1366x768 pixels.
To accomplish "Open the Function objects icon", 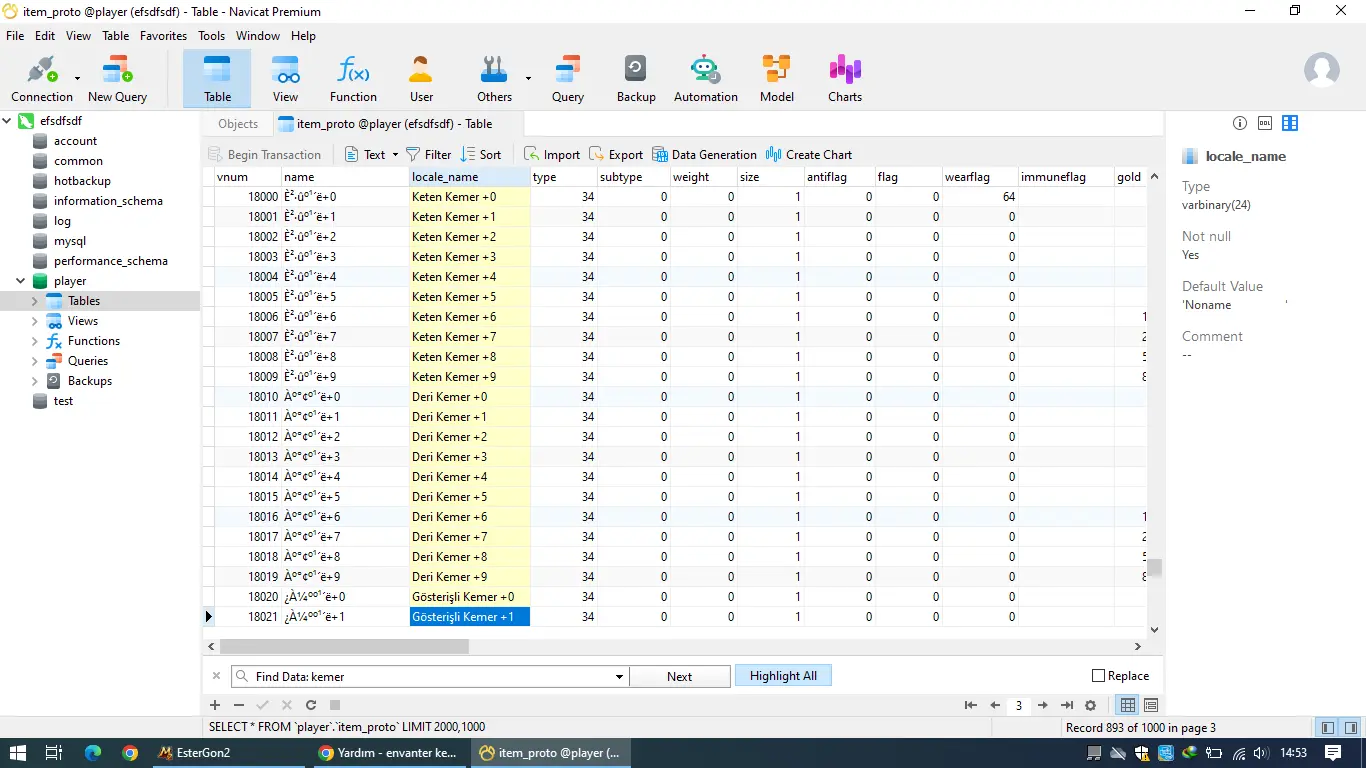I will (353, 79).
